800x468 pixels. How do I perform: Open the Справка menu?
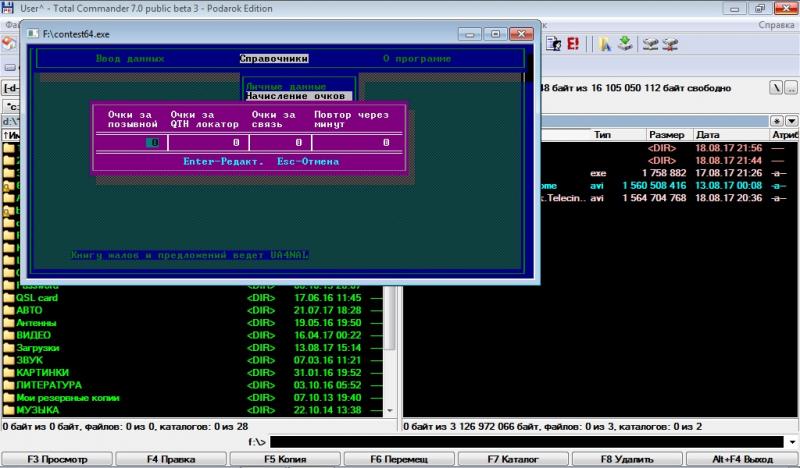[776, 24]
